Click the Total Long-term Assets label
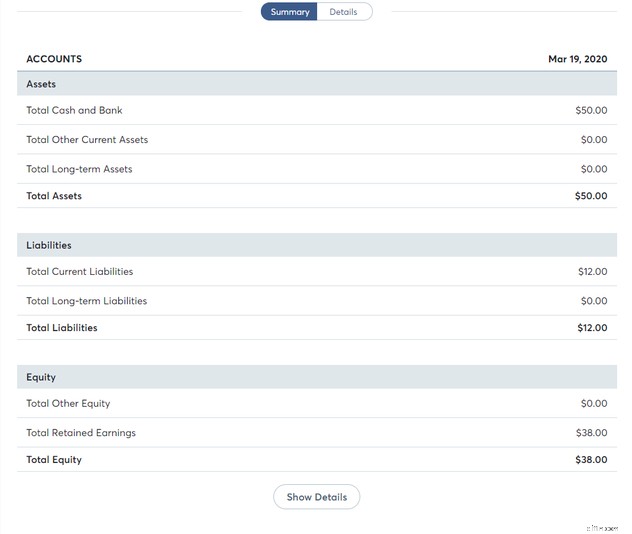This screenshot has height=534, width=632. click(79, 169)
